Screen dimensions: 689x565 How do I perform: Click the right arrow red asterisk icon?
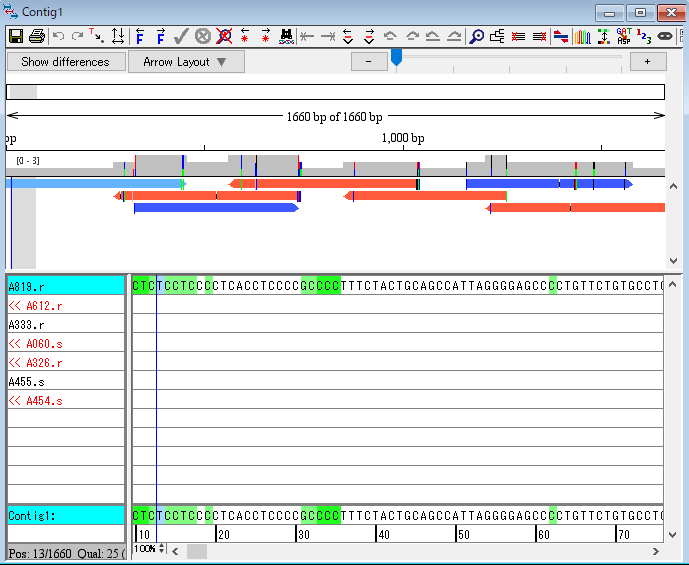pos(266,36)
